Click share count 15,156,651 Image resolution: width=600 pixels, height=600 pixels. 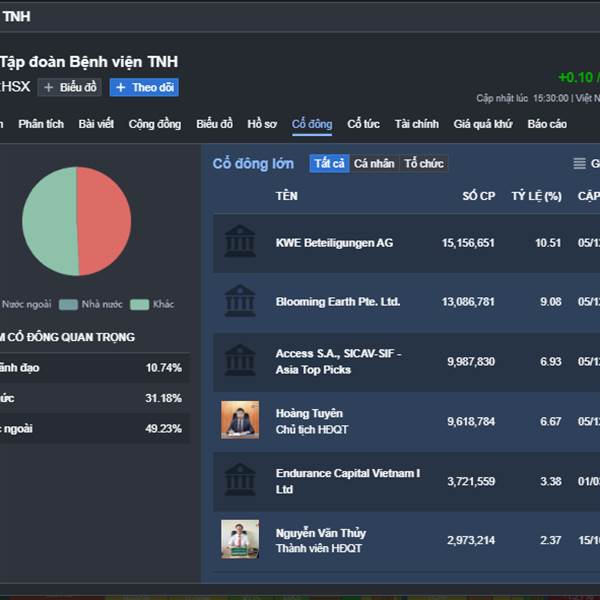point(468,243)
